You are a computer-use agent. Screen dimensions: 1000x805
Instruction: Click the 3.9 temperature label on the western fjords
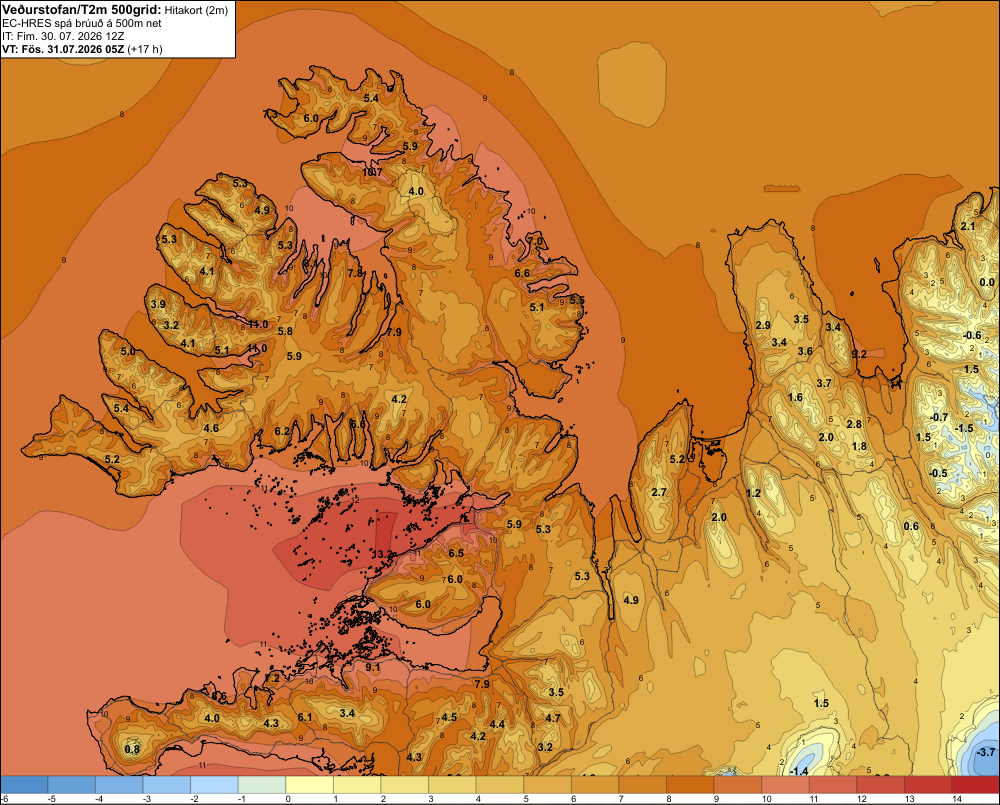click(158, 304)
